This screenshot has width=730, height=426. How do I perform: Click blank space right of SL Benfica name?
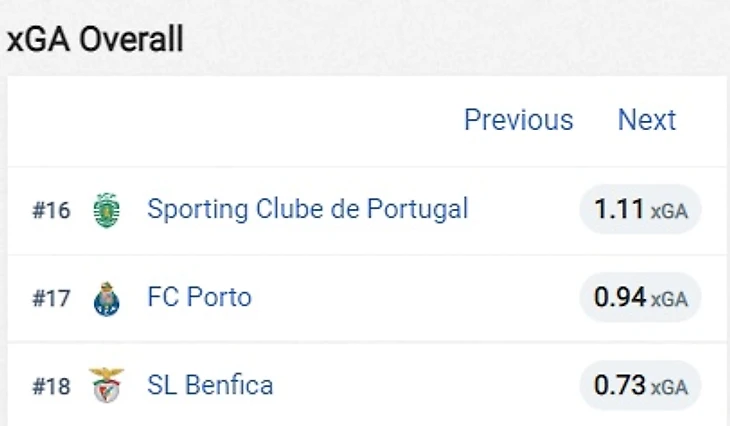click(426, 385)
